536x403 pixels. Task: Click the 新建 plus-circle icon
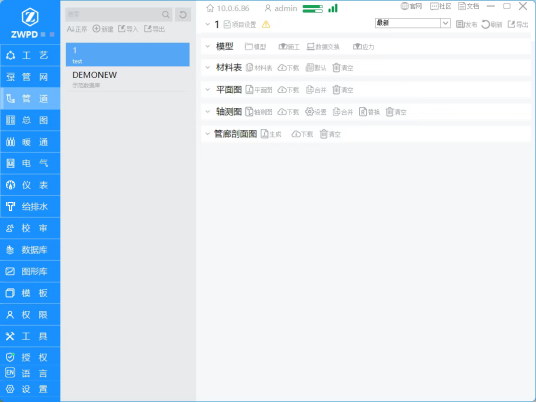[96, 29]
